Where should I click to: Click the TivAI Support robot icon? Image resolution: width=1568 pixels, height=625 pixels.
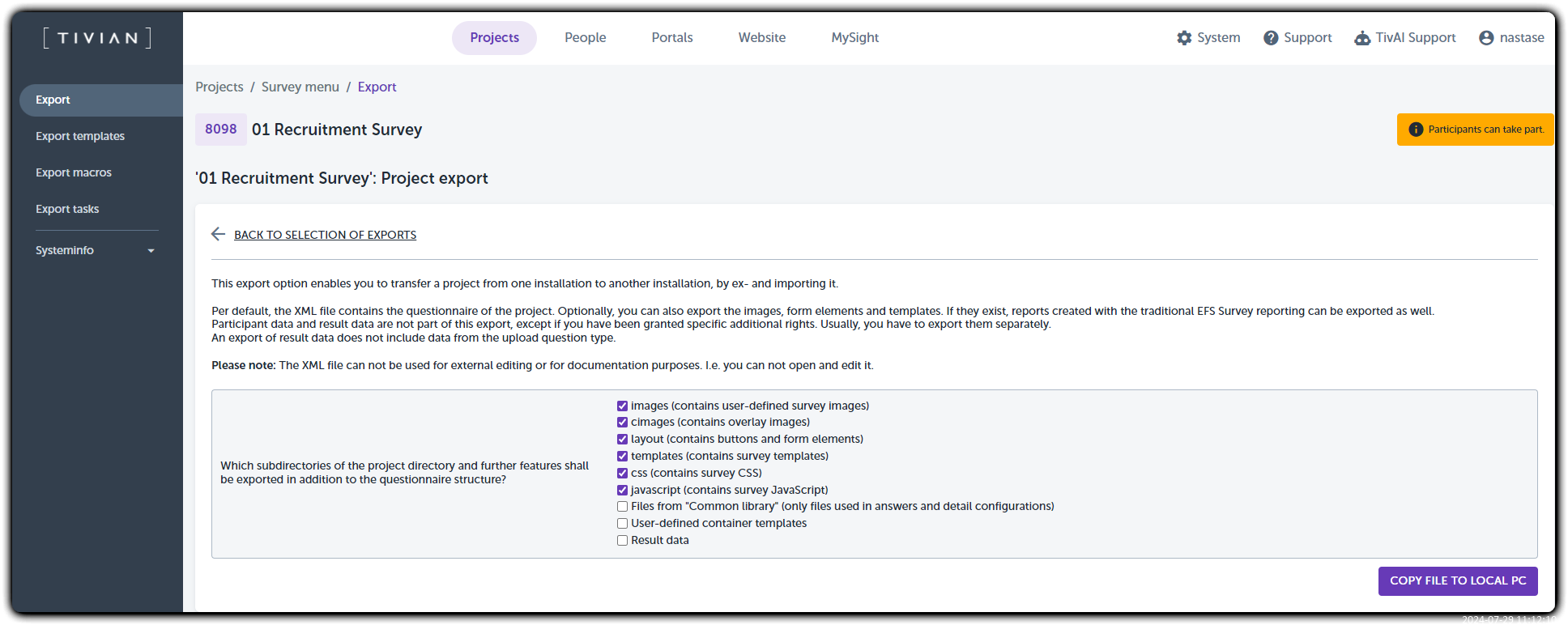1362,38
